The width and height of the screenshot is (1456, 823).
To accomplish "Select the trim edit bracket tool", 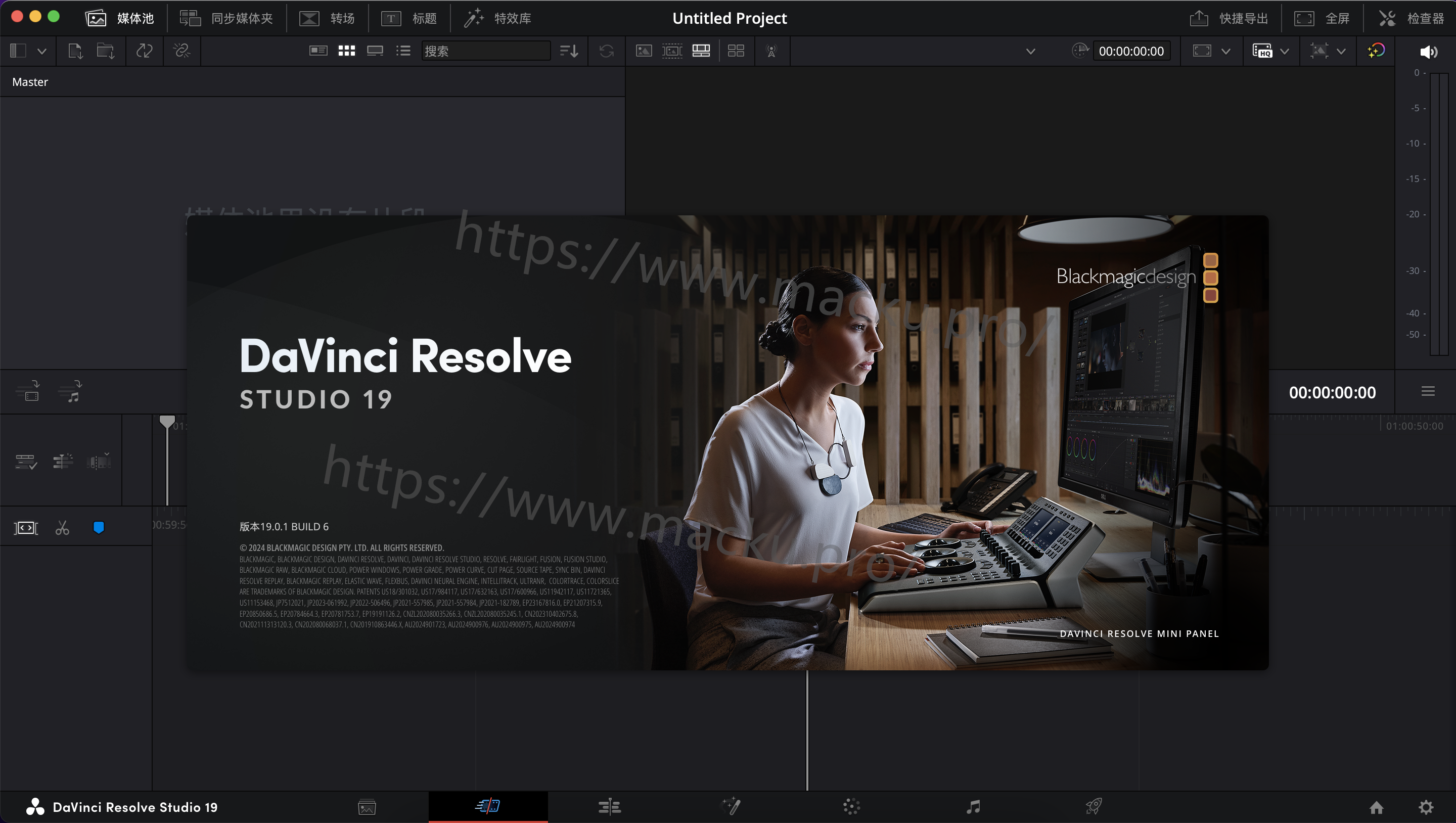I will click(26, 528).
